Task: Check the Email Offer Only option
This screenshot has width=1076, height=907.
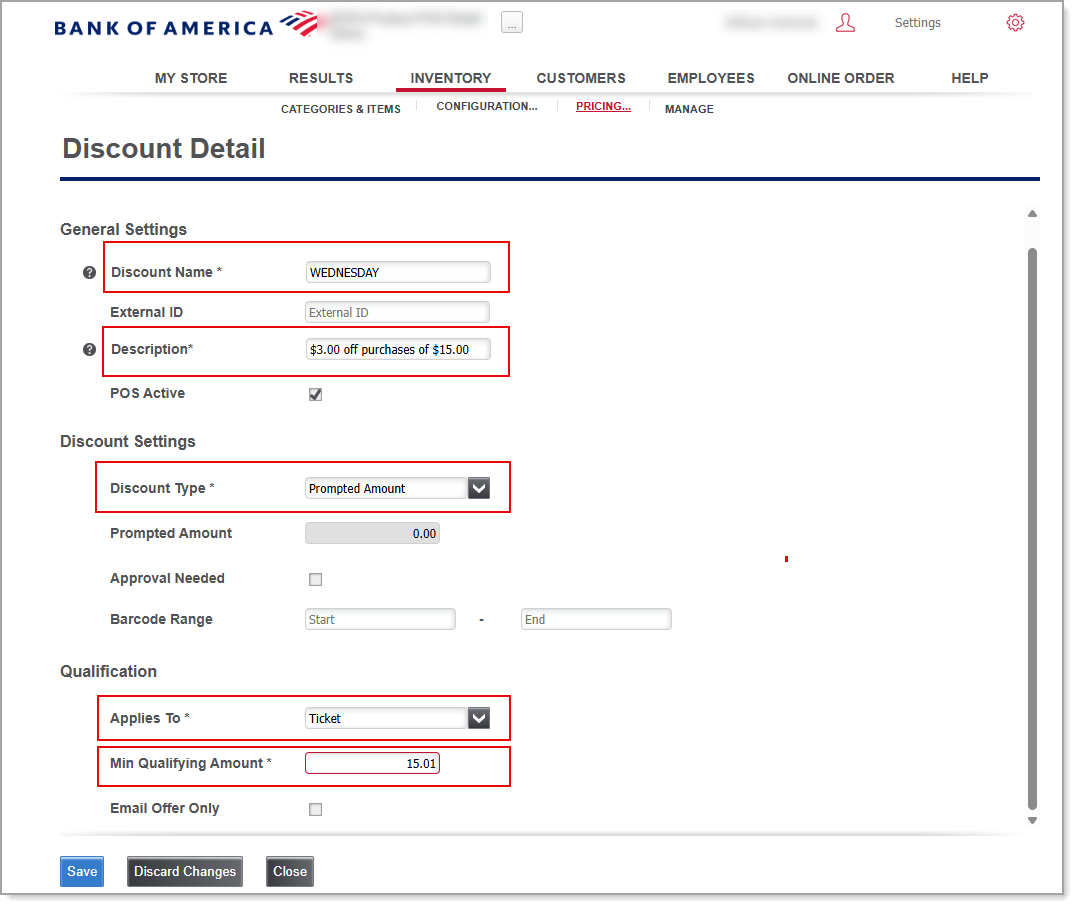Action: click(x=315, y=809)
